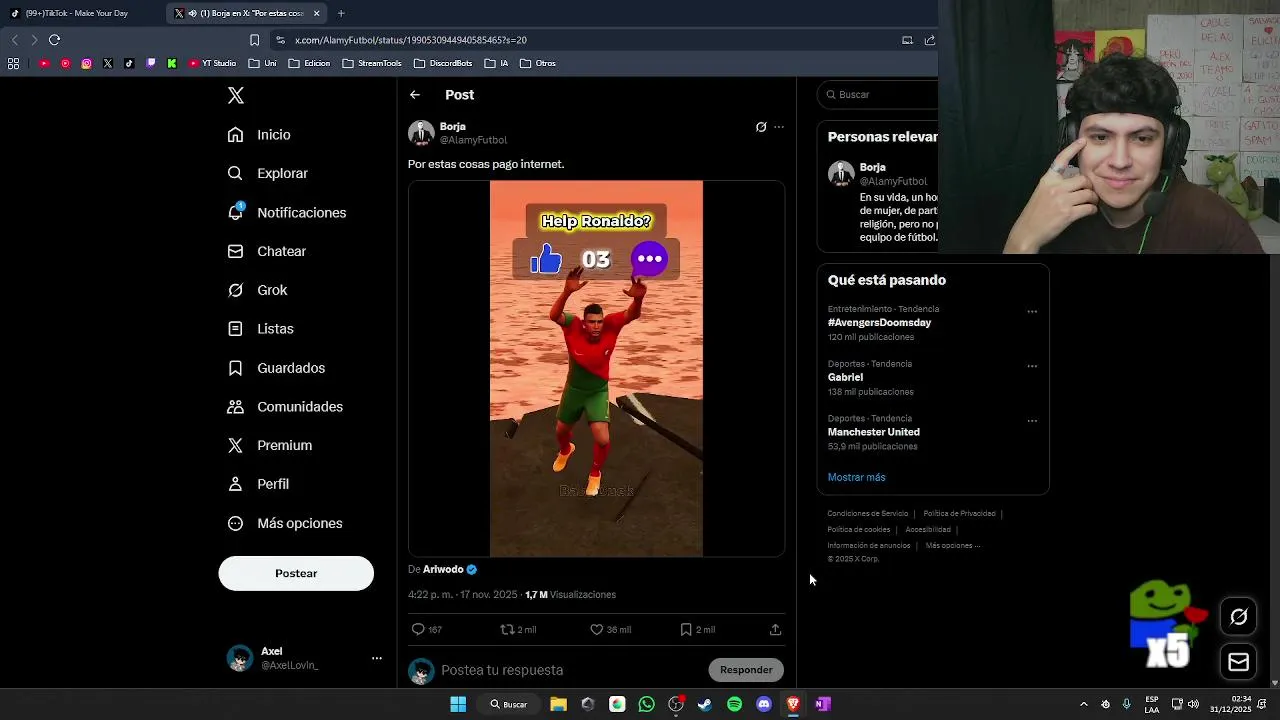Click the Responder button
Screen dimensions: 1280x720
pos(746,670)
